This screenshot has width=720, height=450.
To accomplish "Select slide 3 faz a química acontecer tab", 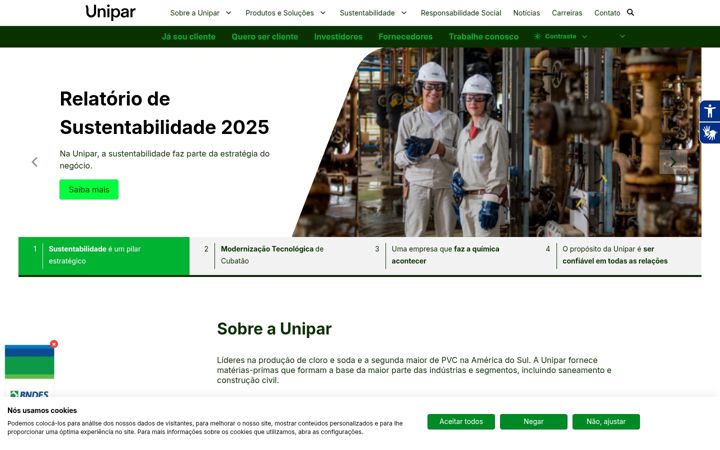I will [445, 256].
